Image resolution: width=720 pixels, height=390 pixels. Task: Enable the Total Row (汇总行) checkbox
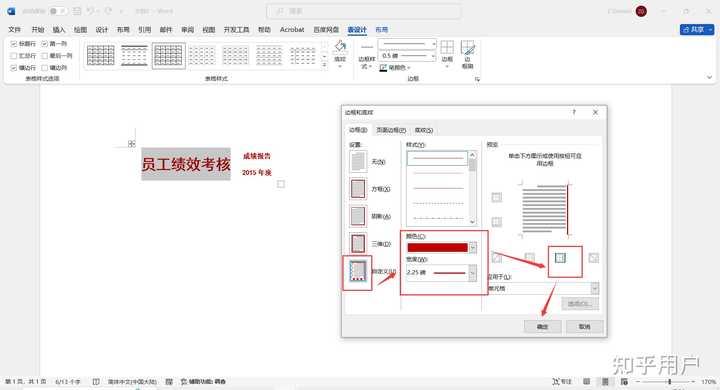point(14,56)
